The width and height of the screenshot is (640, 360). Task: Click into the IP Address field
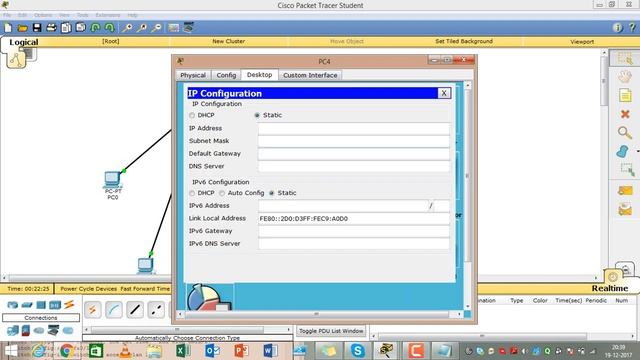point(354,128)
